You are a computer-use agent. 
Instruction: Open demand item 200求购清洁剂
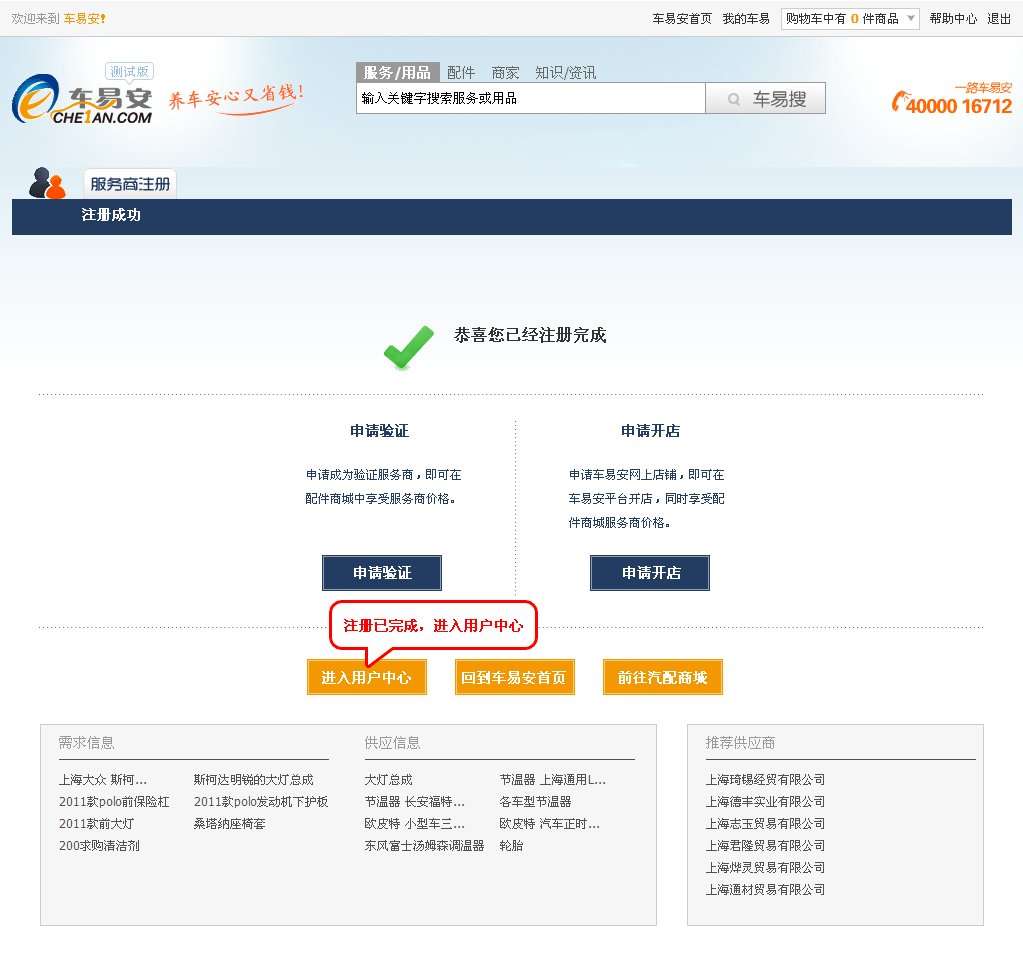[99, 846]
